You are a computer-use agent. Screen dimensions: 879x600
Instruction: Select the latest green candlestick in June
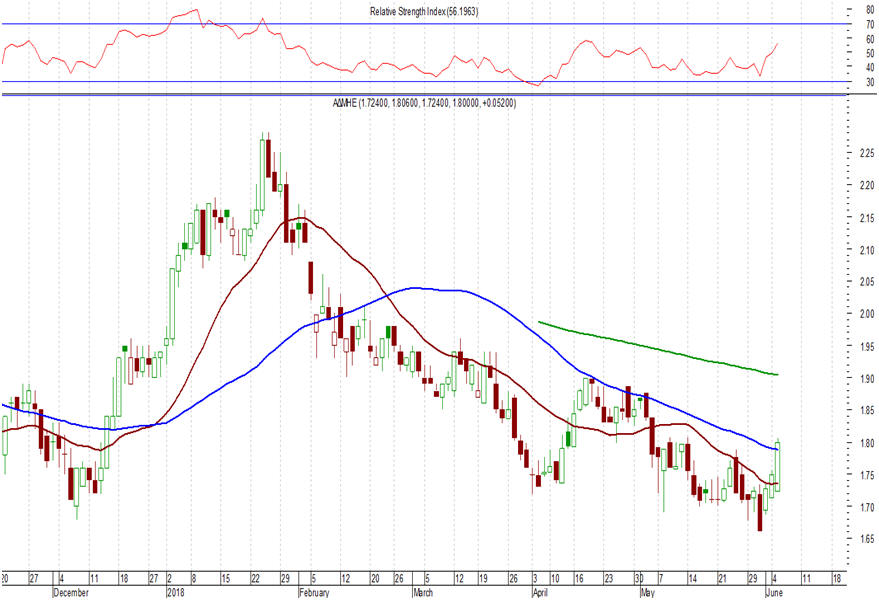778,466
